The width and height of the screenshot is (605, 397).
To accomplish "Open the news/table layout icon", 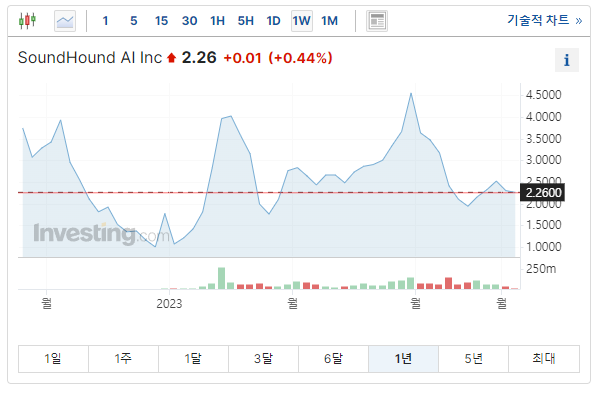I will coord(377,21).
